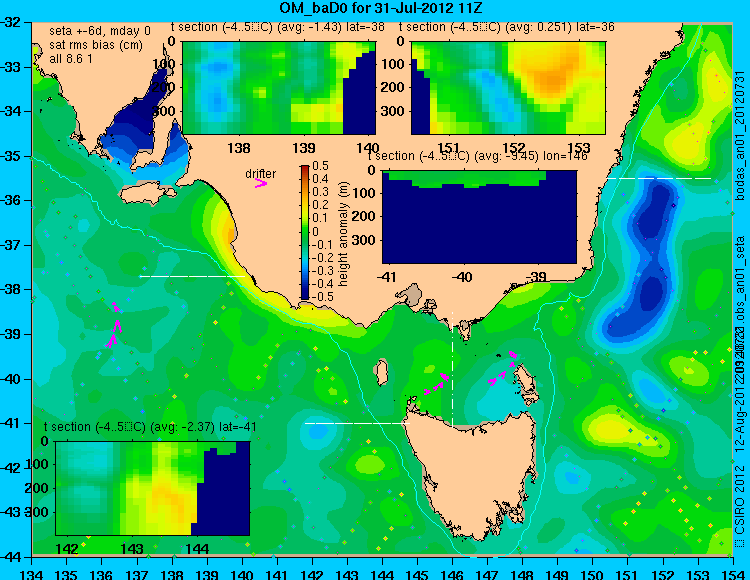Click the 'height anomaly (m)' axis label
The width and height of the screenshot is (750, 580).
coord(343,234)
